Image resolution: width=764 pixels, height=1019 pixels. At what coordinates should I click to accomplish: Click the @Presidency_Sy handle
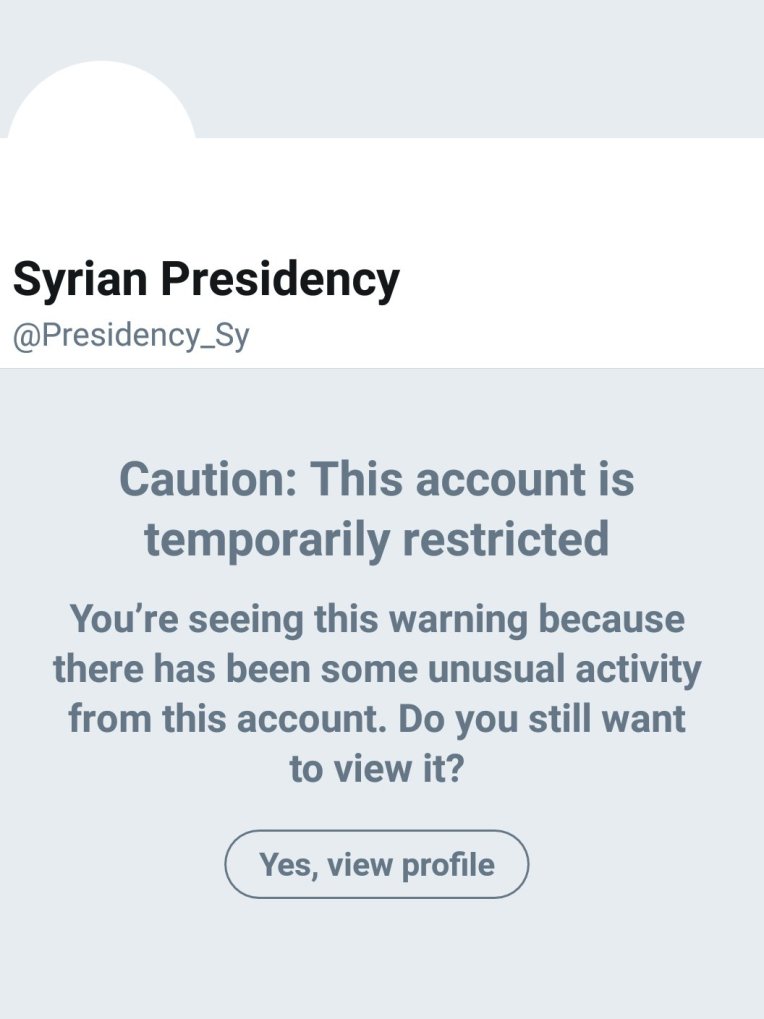tap(130, 336)
